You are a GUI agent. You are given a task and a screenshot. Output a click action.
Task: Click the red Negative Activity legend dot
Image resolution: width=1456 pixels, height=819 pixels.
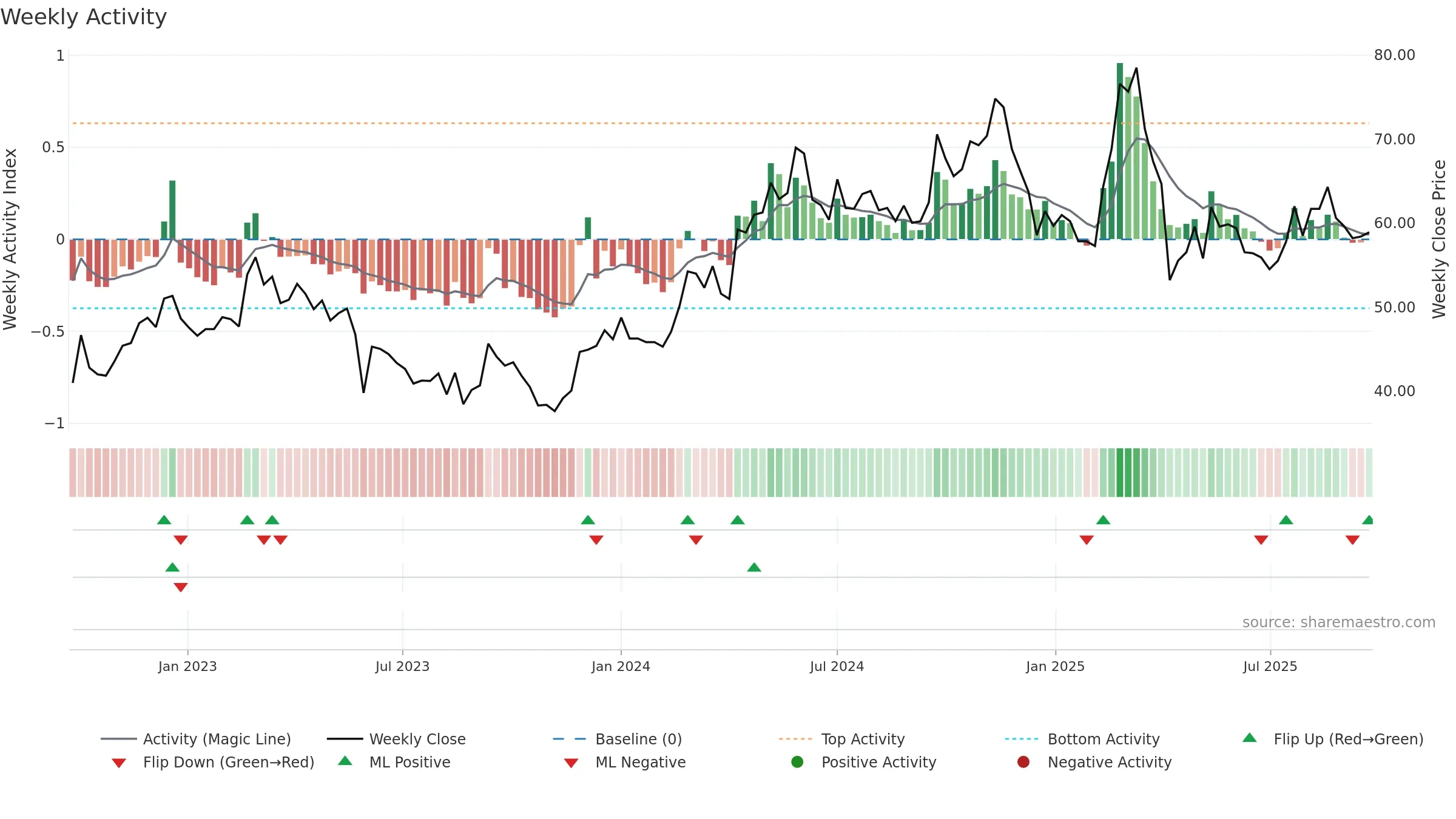(1023, 762)
